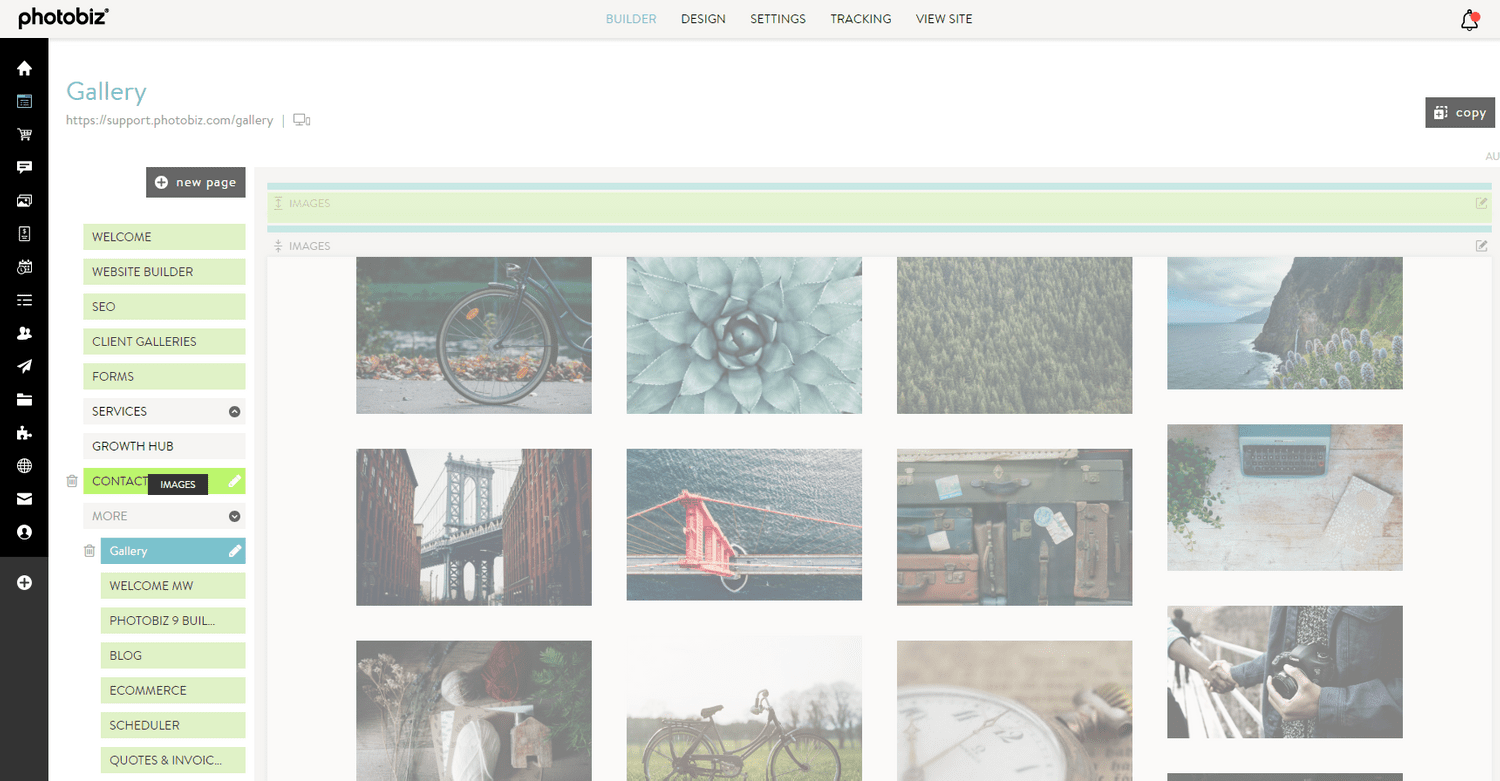This screenshot has width=1500, height=781.
Task: Select the bicycle wheel image thumbnail
Action: coord(473,335)
